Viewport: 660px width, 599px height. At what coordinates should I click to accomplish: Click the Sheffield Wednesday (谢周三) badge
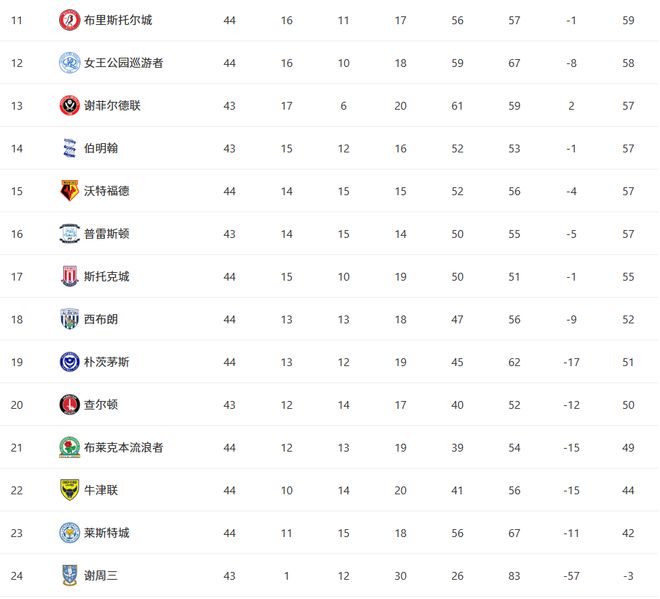click(69, 575)
